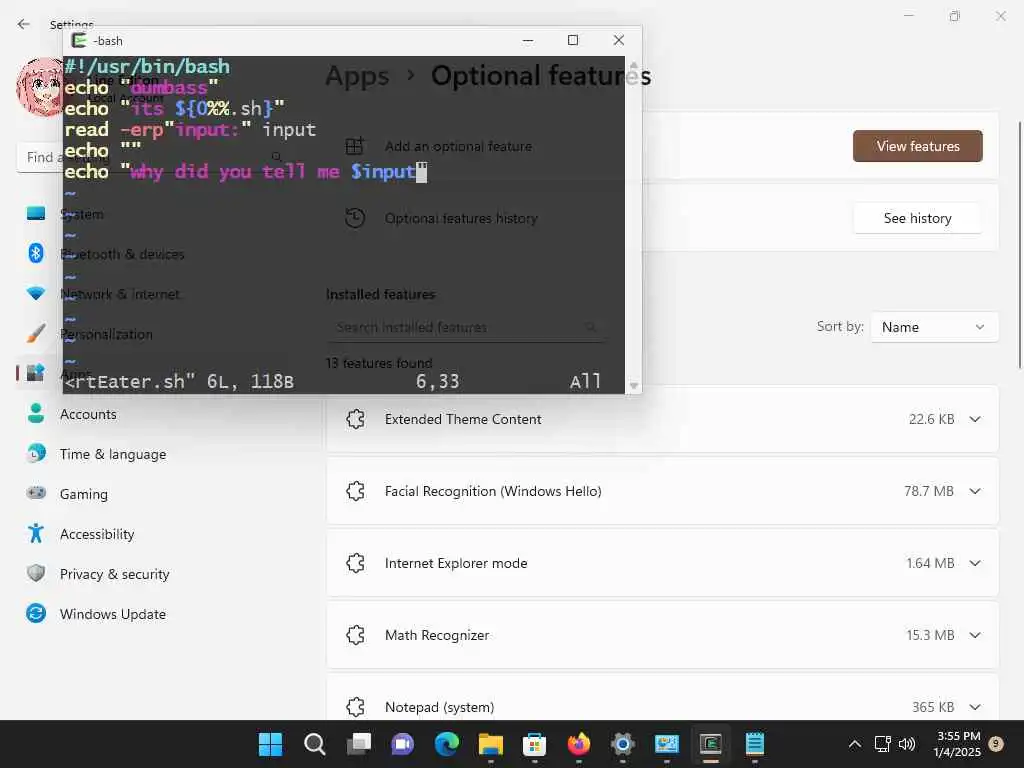Open the Sort by Name dropdown
Image resolution: width=1024 pixels, height=768 pixels.
click(934, 327)
